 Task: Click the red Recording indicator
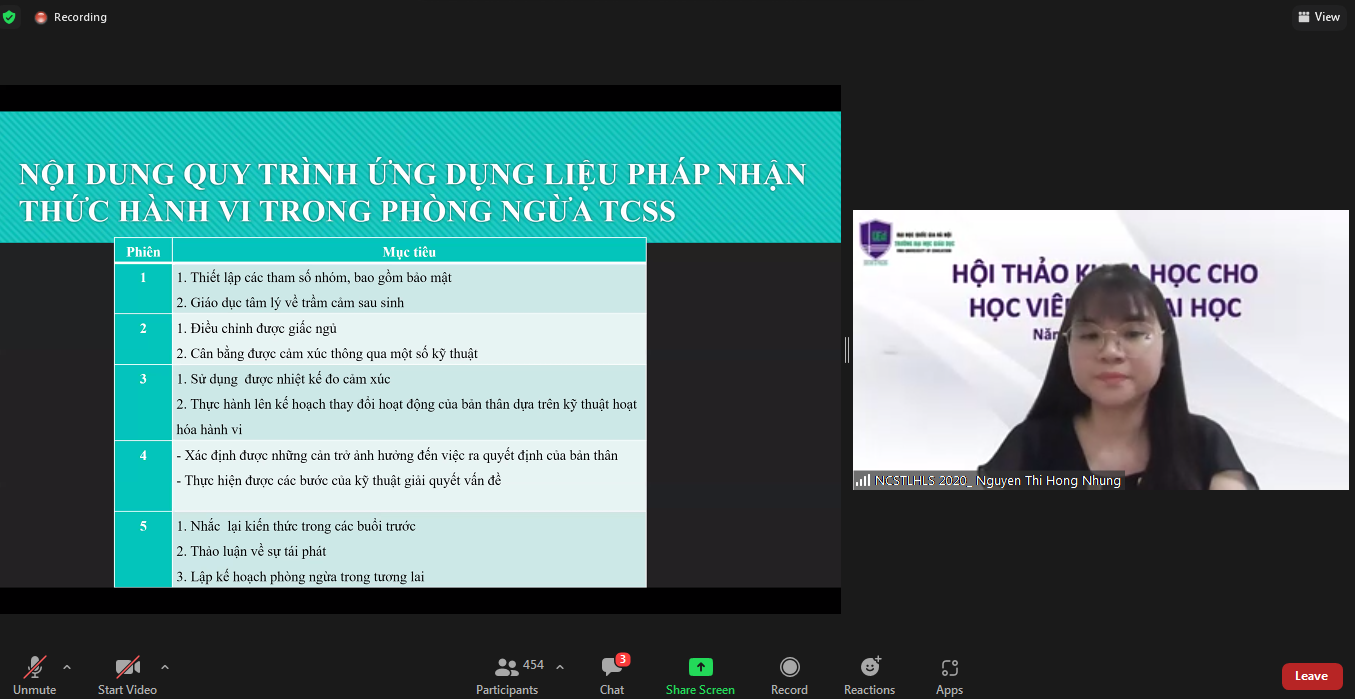(x=71, y=17)
